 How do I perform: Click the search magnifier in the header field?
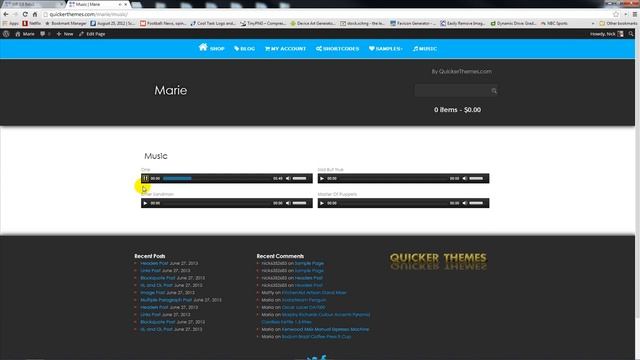494,91
